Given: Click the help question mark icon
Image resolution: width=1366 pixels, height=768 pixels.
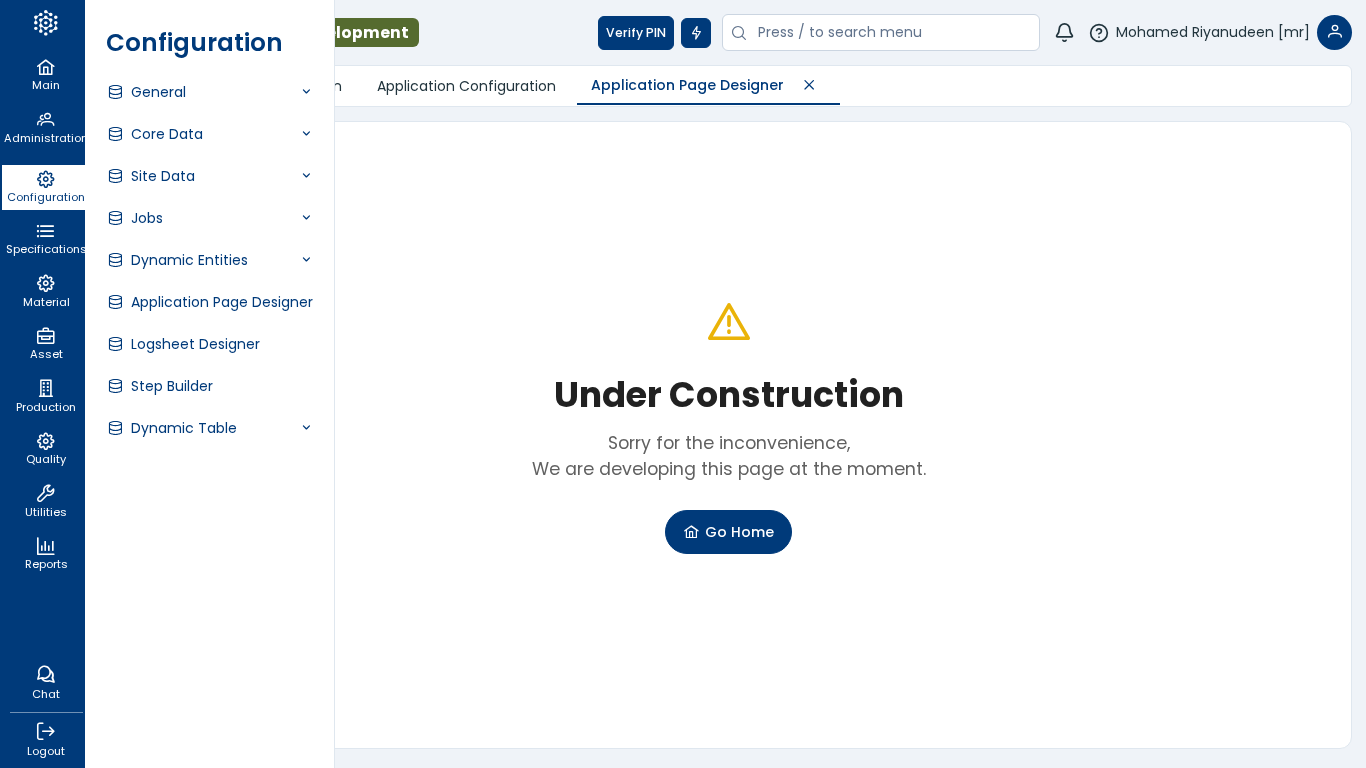Looking at the screenshot, I should point(1099,33).
